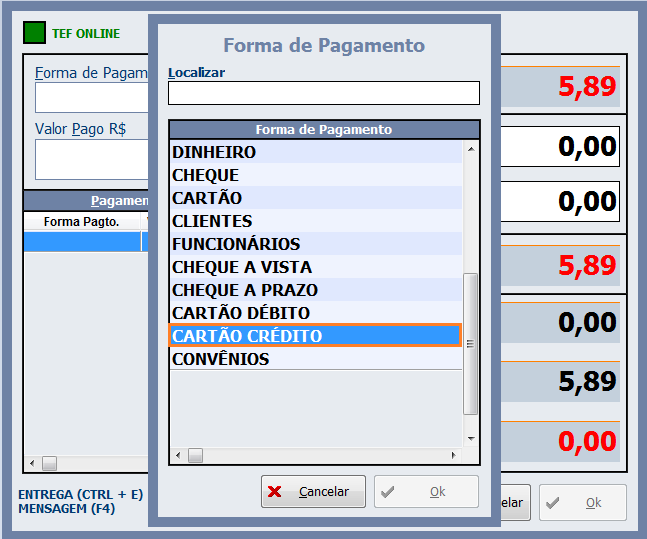Click the vertical scrollbar thumb in payment list
647x539 pixels.
(471, 342)
